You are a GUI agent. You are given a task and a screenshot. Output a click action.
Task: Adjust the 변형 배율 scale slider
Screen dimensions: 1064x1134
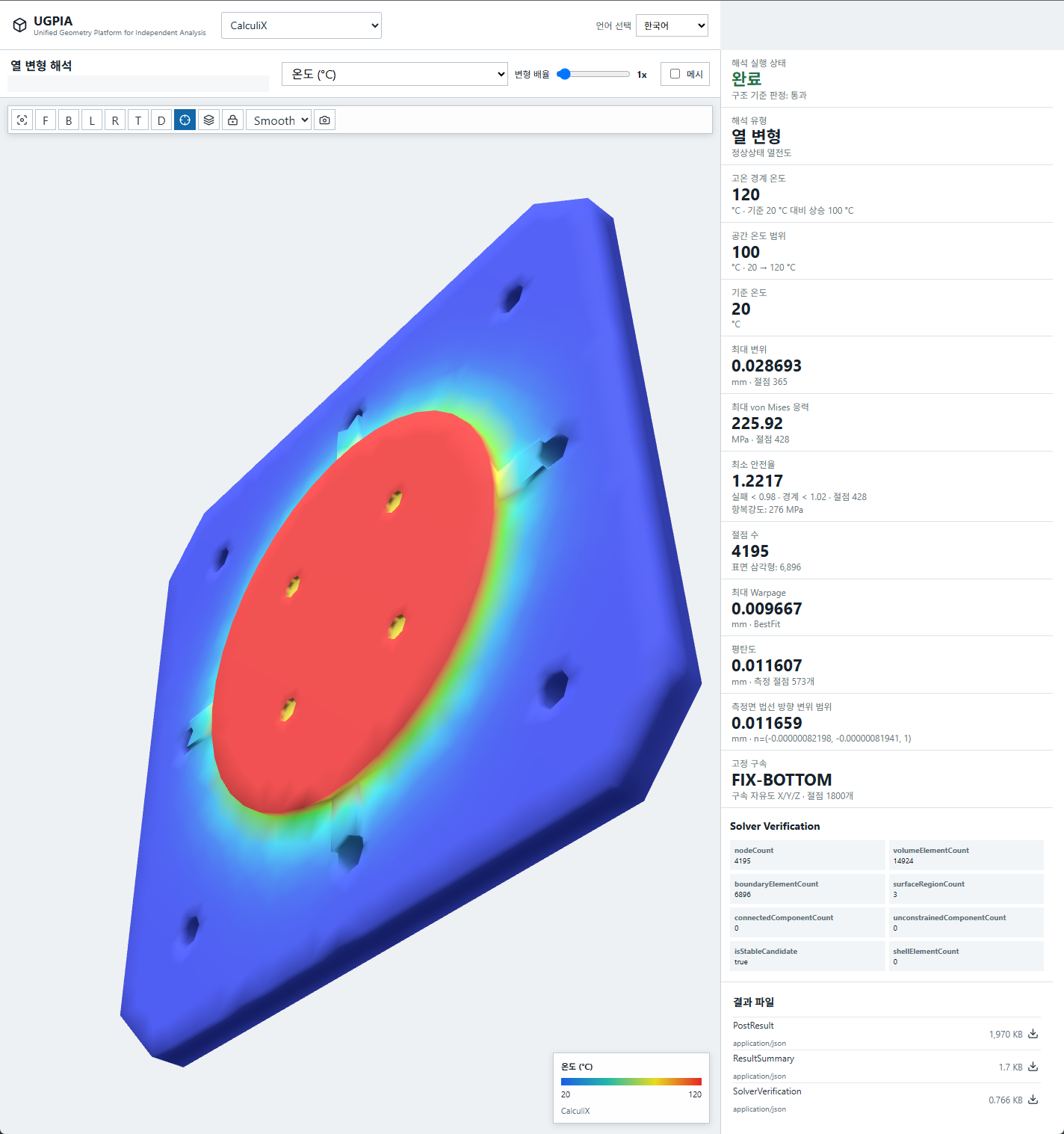pos(594,74)
